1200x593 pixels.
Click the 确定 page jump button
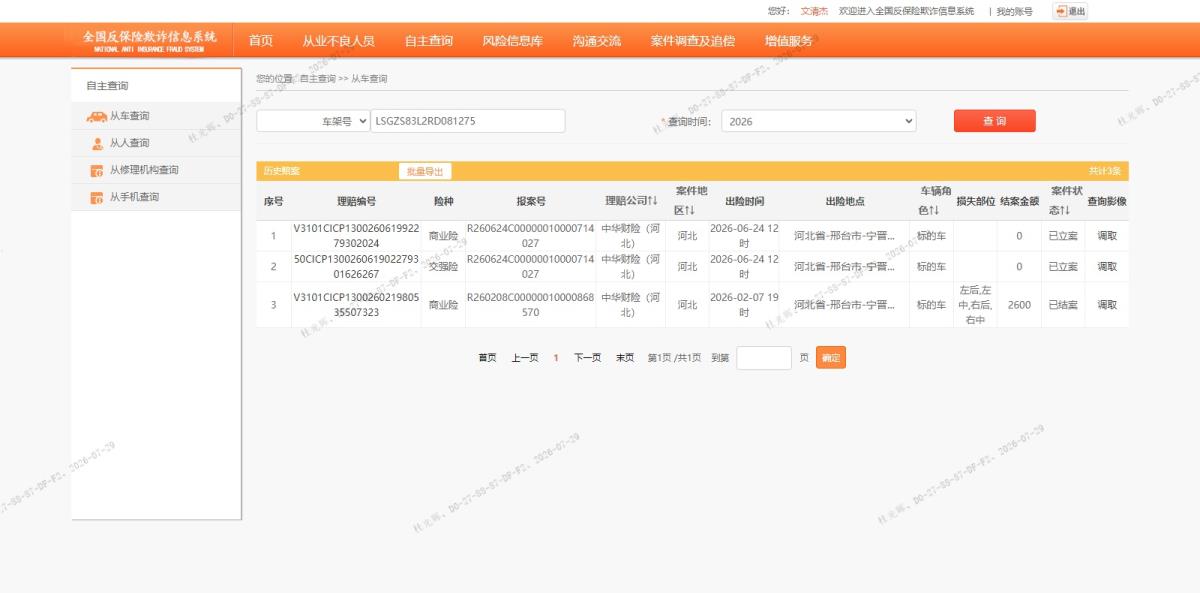point(831,357)
